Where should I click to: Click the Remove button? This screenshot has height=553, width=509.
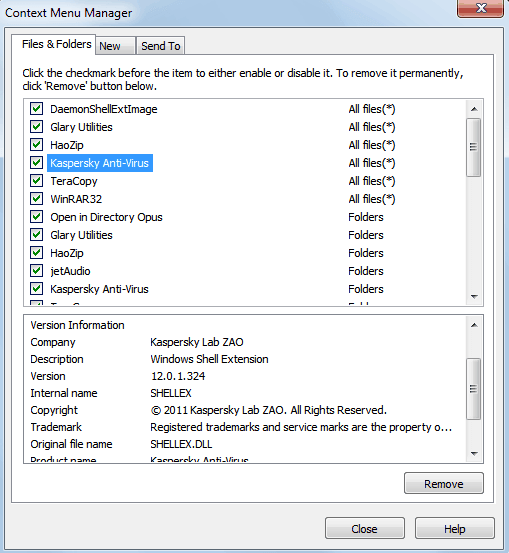click(x=444, y=484)
